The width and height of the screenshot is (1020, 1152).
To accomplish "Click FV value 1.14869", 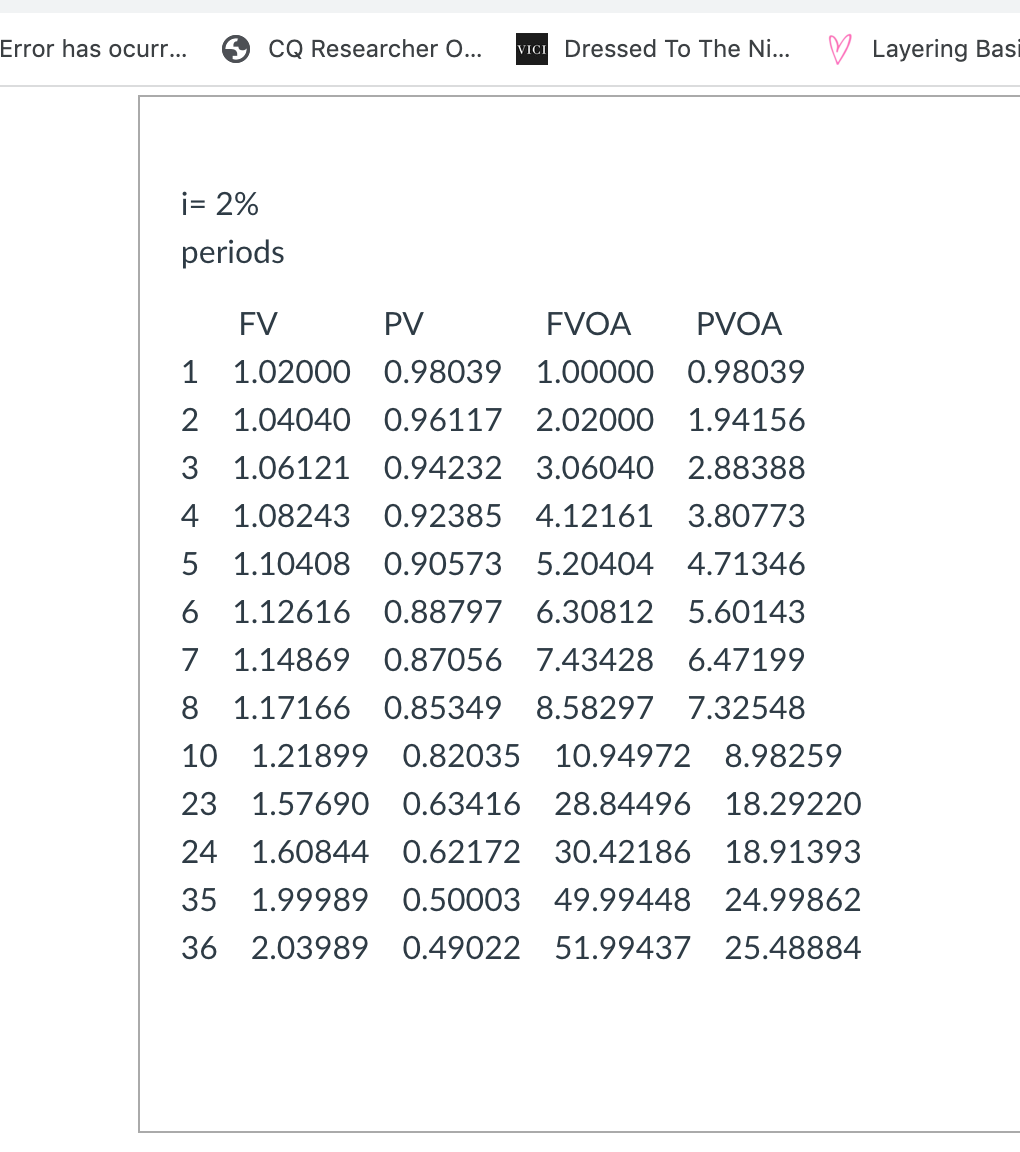I will (292, 660).
